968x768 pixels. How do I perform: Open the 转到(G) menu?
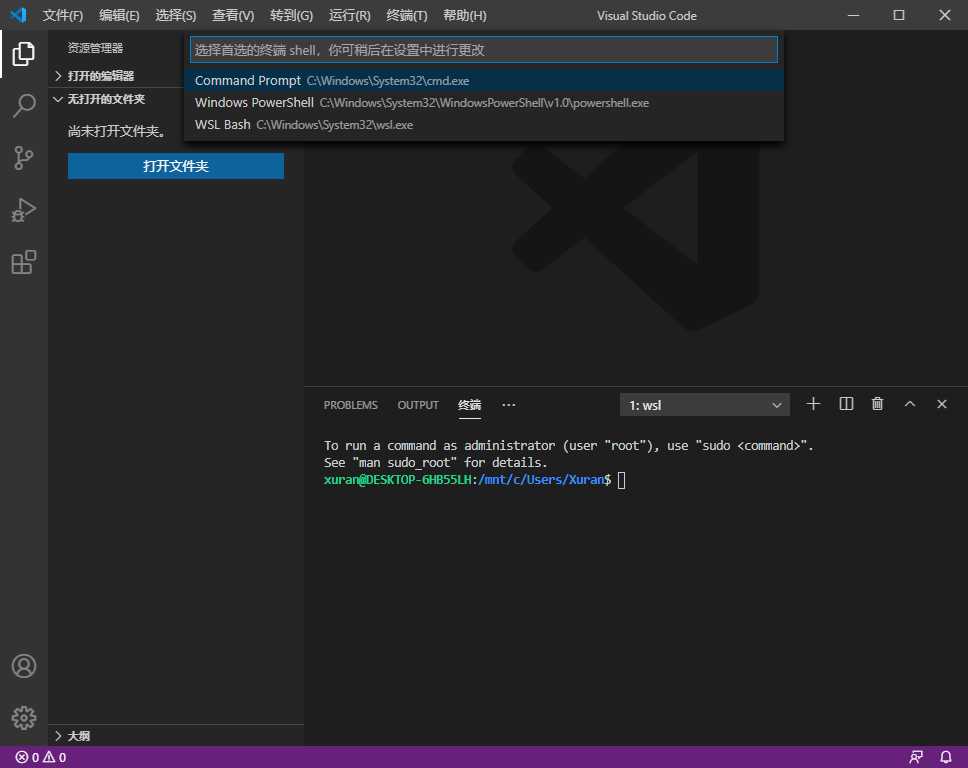[x=291, y=15]
